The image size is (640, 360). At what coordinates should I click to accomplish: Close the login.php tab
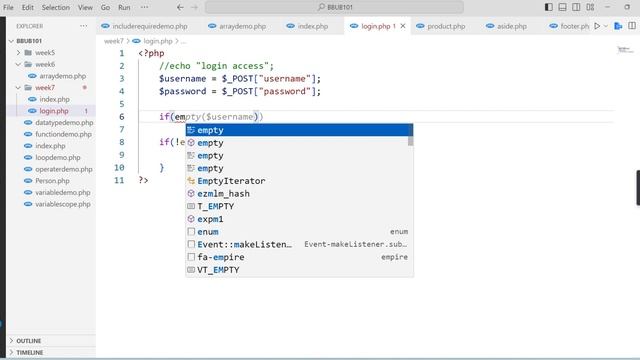pos(403,26)
